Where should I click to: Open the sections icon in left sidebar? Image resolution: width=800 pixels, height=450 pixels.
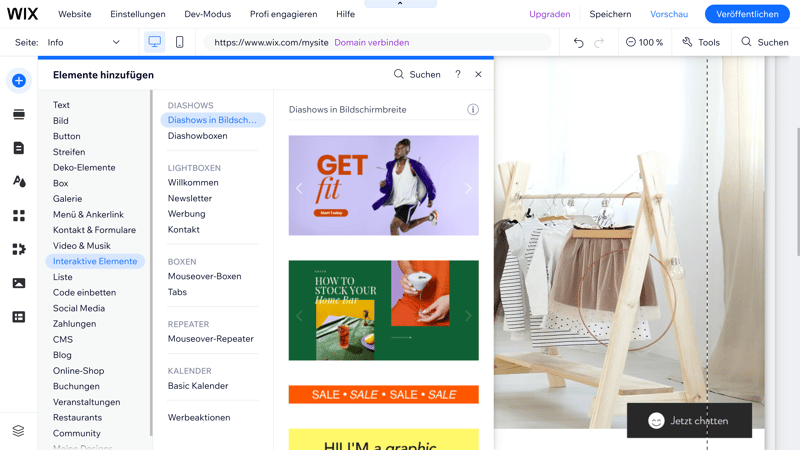(19, 114)
